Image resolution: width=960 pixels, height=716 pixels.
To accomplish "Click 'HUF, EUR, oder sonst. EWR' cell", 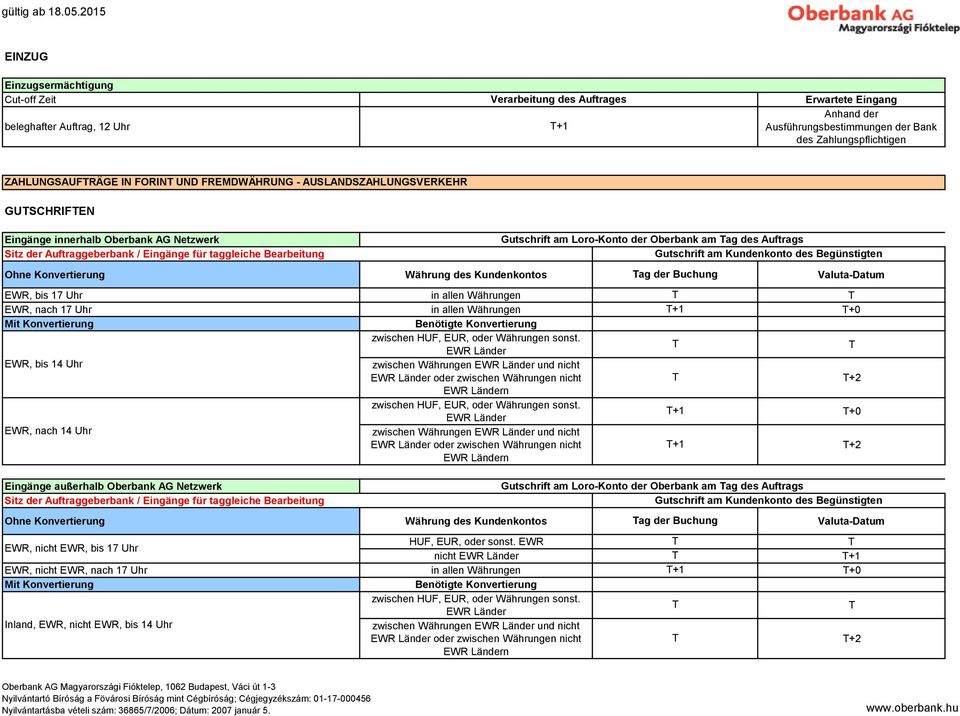I will [x=476, y=541].
